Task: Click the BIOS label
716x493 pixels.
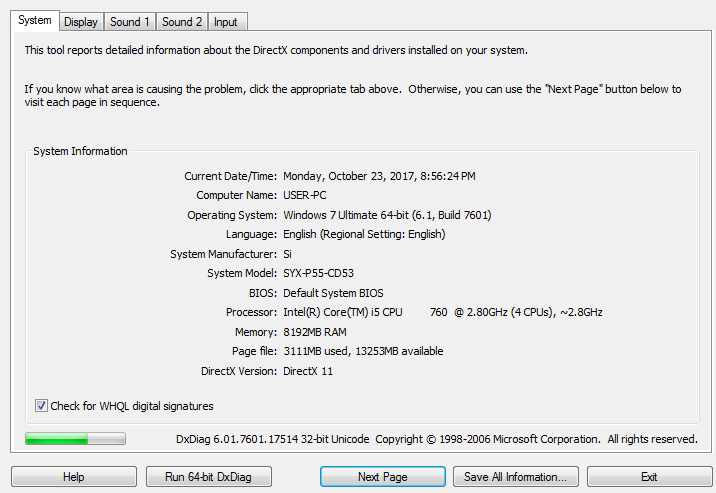Action: (x=263, y=293)
